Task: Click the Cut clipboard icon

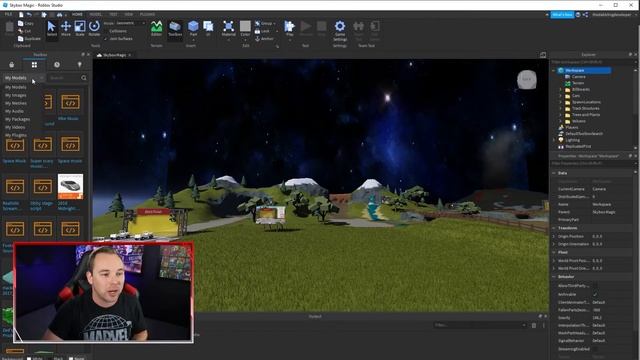Action: tap(20, 31)
